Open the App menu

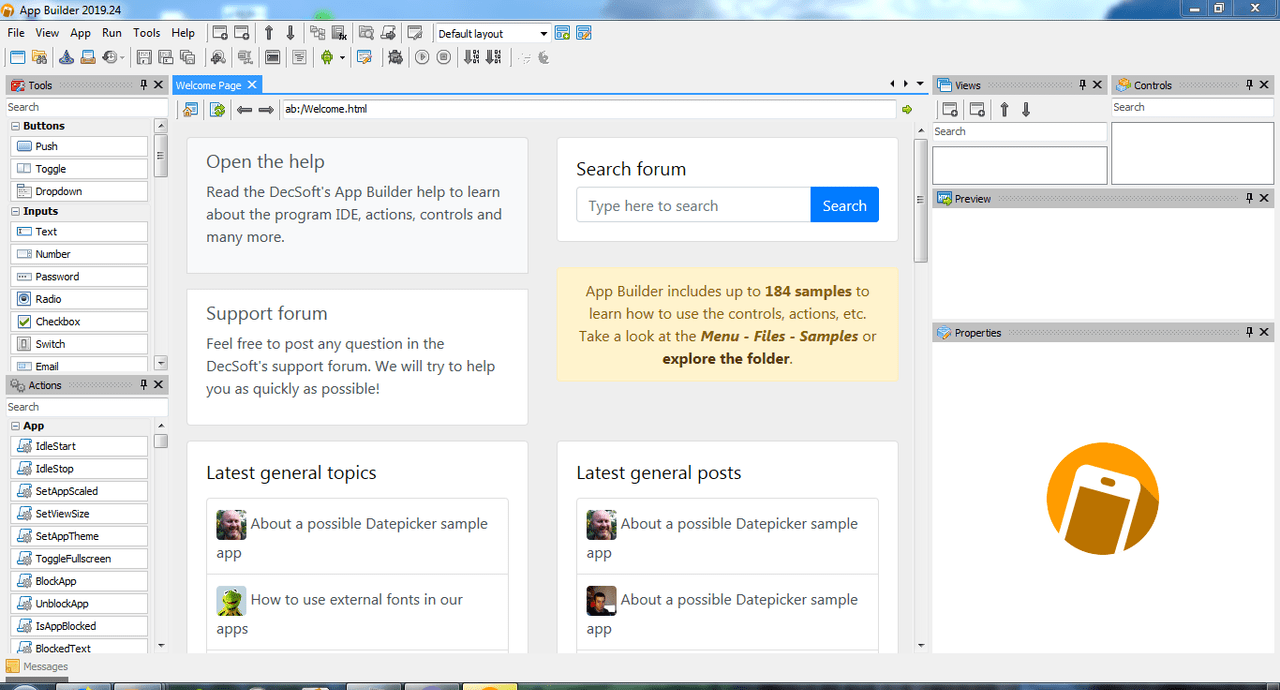[80, 33]
